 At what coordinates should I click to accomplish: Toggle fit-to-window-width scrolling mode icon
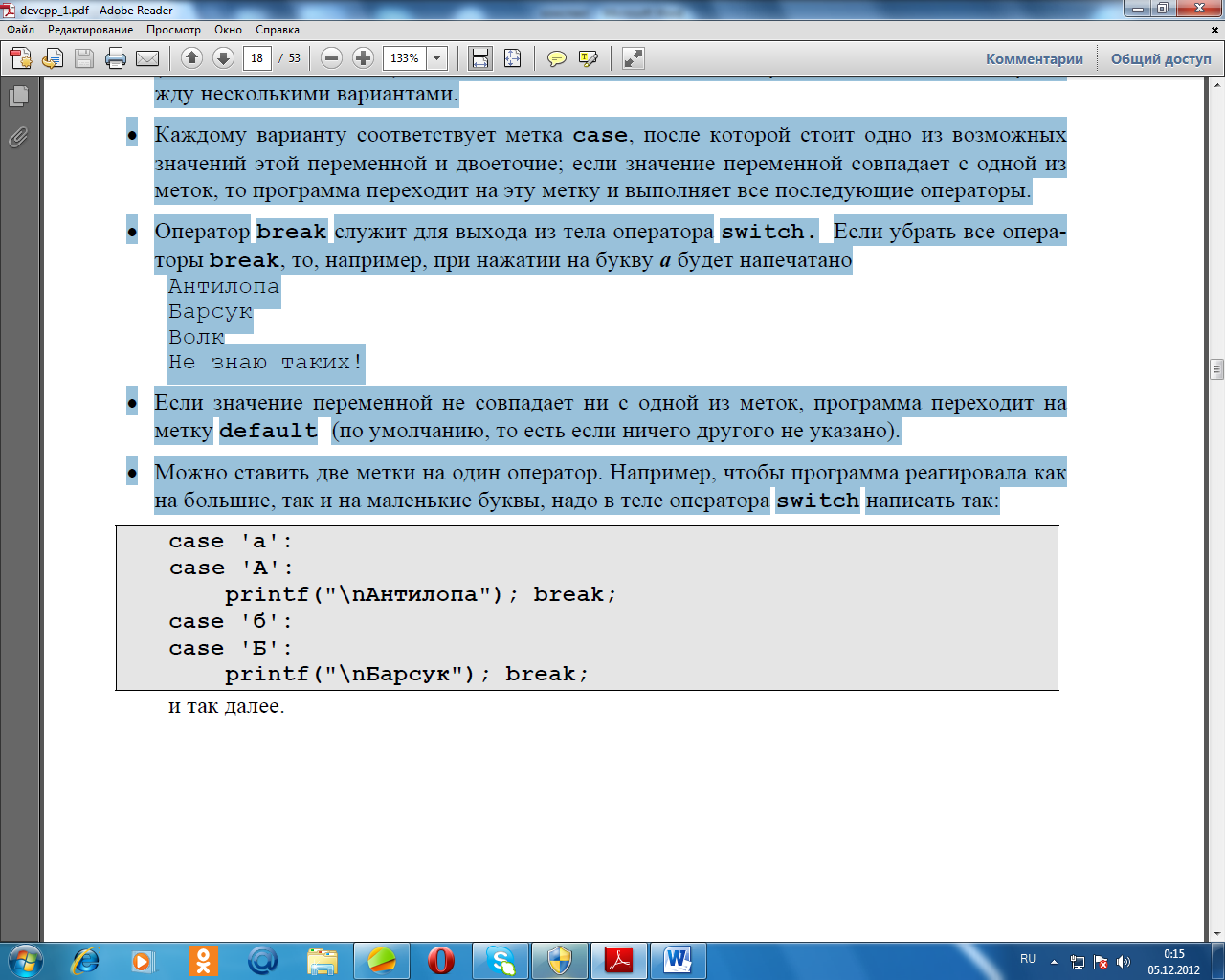(x=480, y=58)
